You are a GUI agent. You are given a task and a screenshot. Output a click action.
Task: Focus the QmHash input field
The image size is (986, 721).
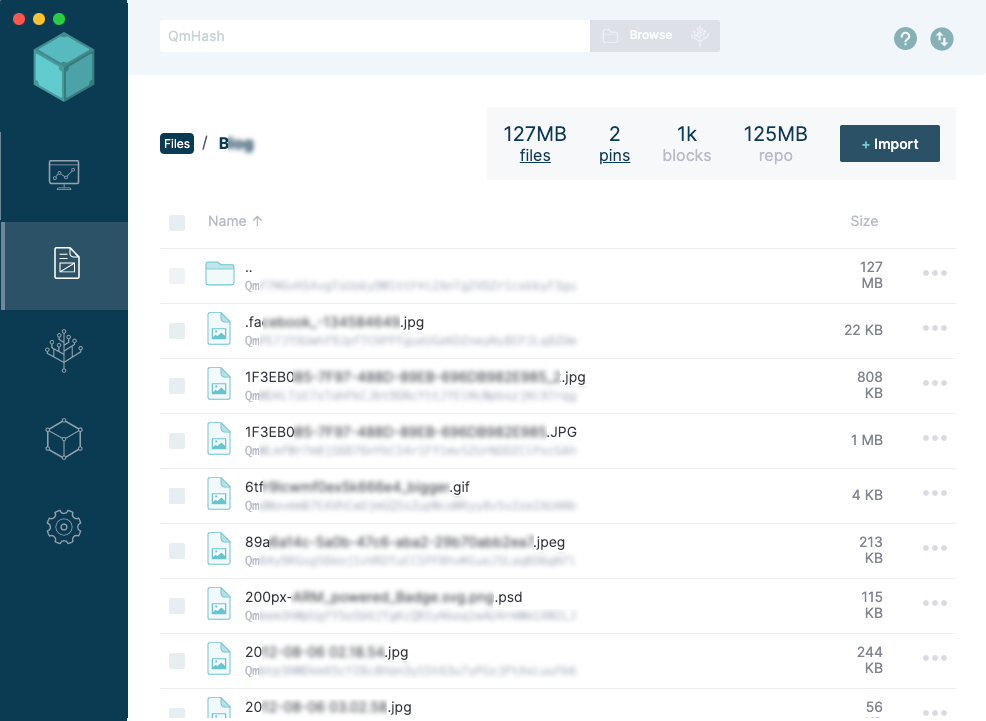[374, 36]
